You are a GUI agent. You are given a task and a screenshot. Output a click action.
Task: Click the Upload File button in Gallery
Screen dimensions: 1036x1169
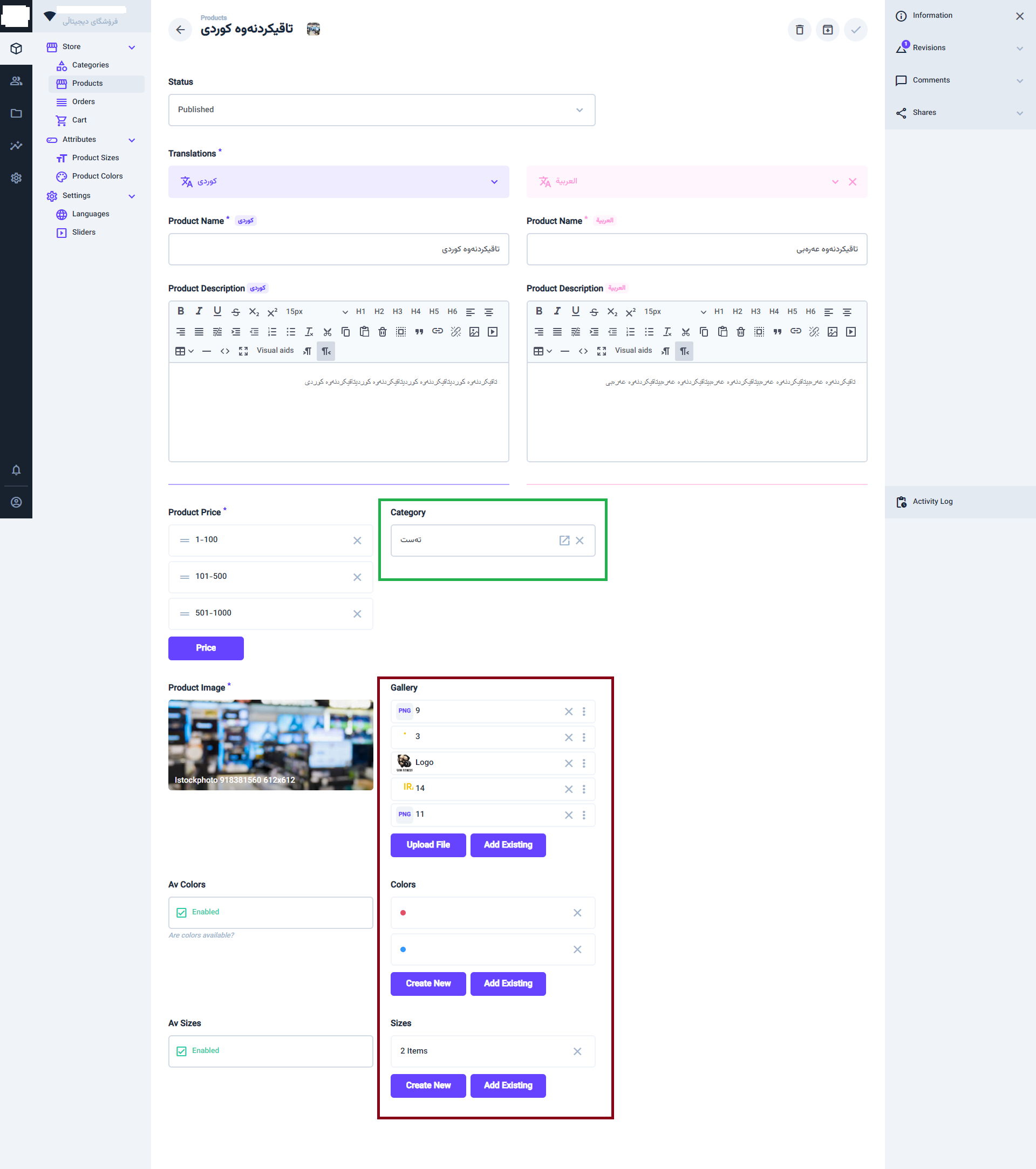pos(427,845)
